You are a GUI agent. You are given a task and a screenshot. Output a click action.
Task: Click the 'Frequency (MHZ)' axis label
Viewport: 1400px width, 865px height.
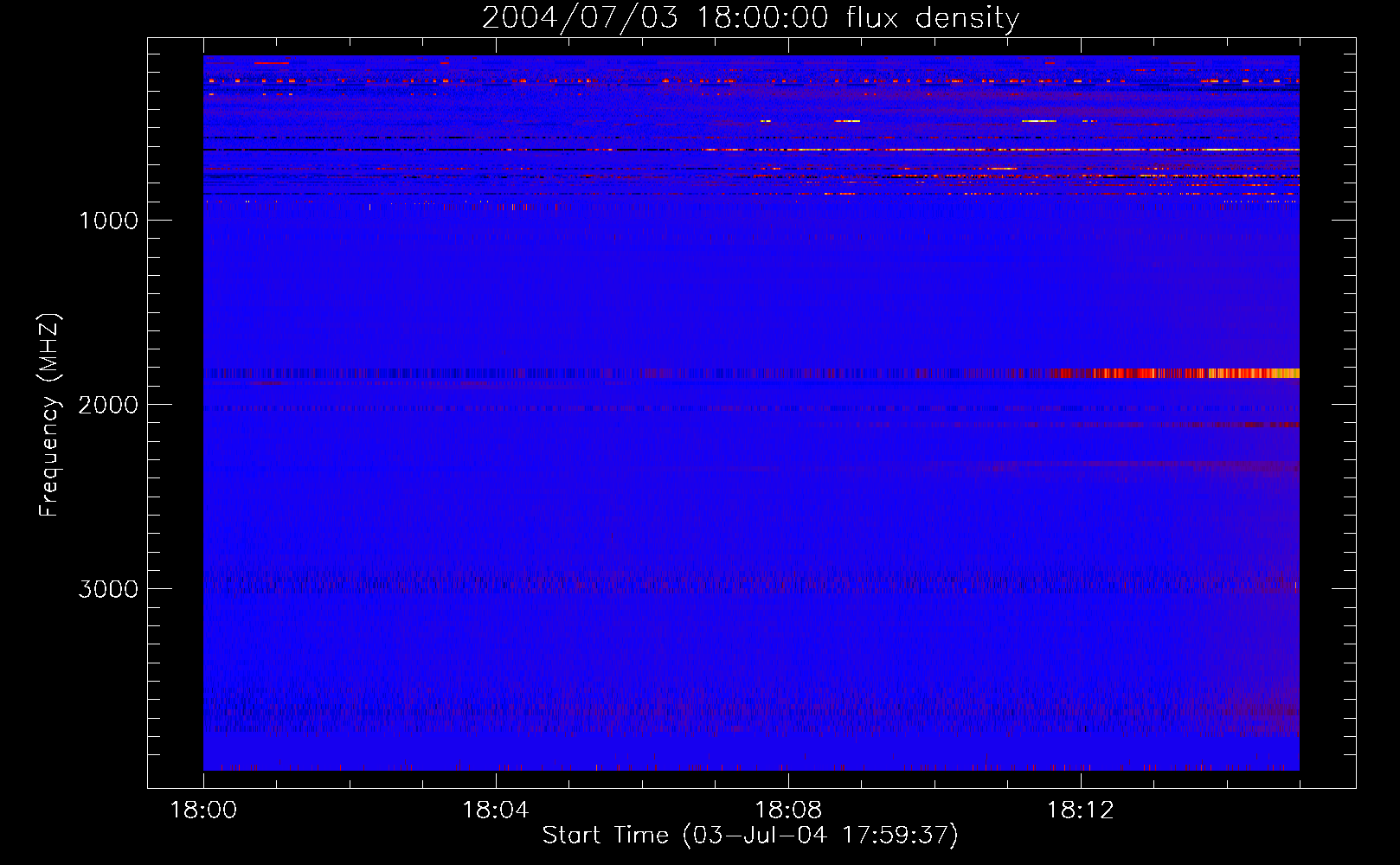[49, 415]
